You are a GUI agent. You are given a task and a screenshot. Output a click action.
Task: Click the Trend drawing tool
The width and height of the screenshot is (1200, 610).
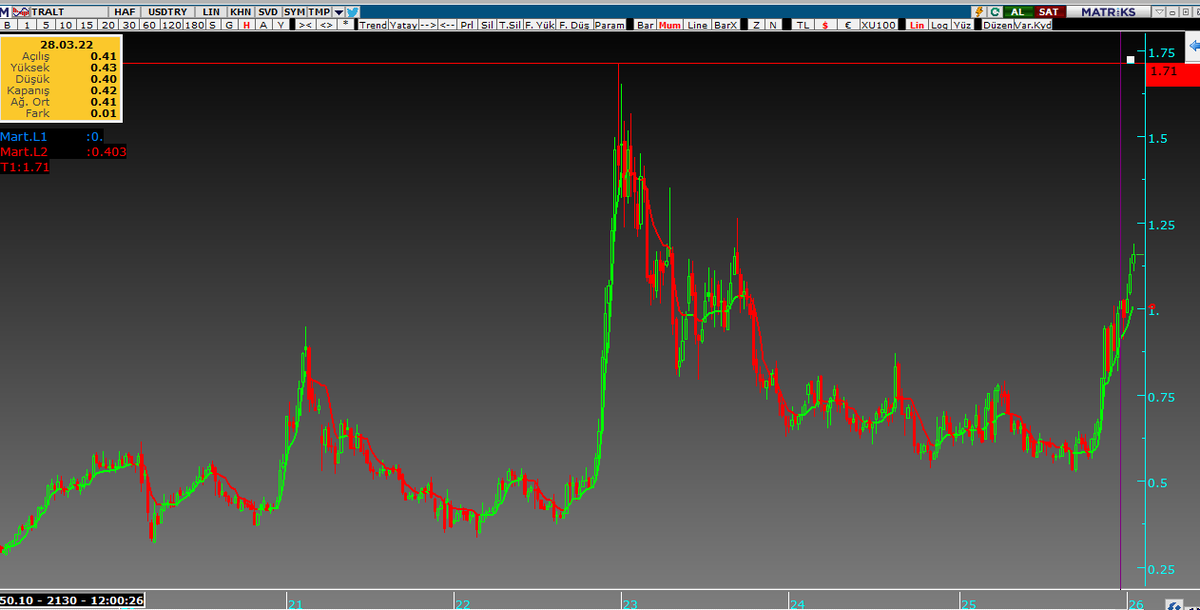373,24
